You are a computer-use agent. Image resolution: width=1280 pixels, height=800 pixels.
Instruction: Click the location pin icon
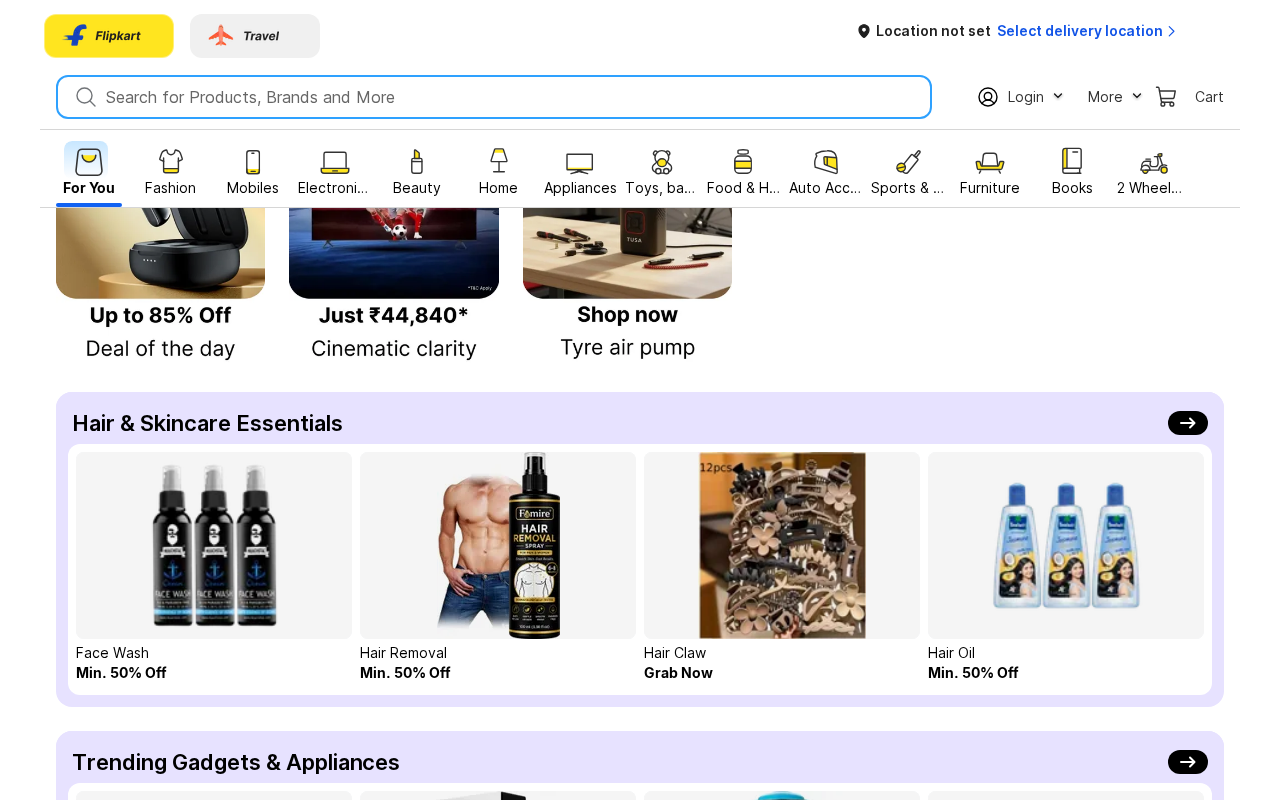pyautogui.click(x=864, y=31)
